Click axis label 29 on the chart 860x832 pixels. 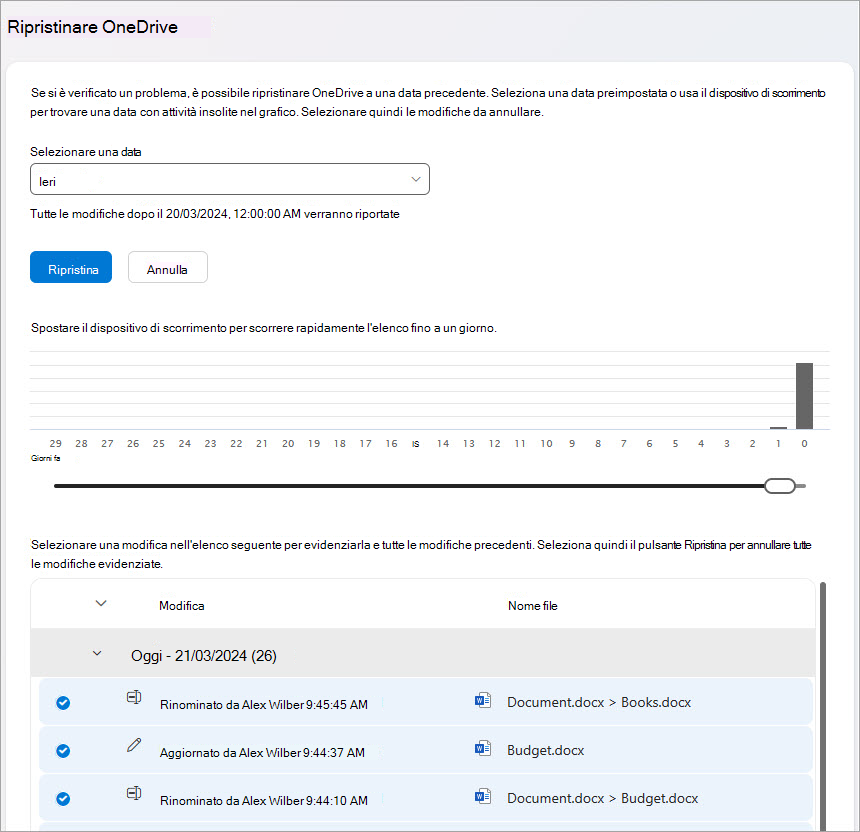click(55, 444)
